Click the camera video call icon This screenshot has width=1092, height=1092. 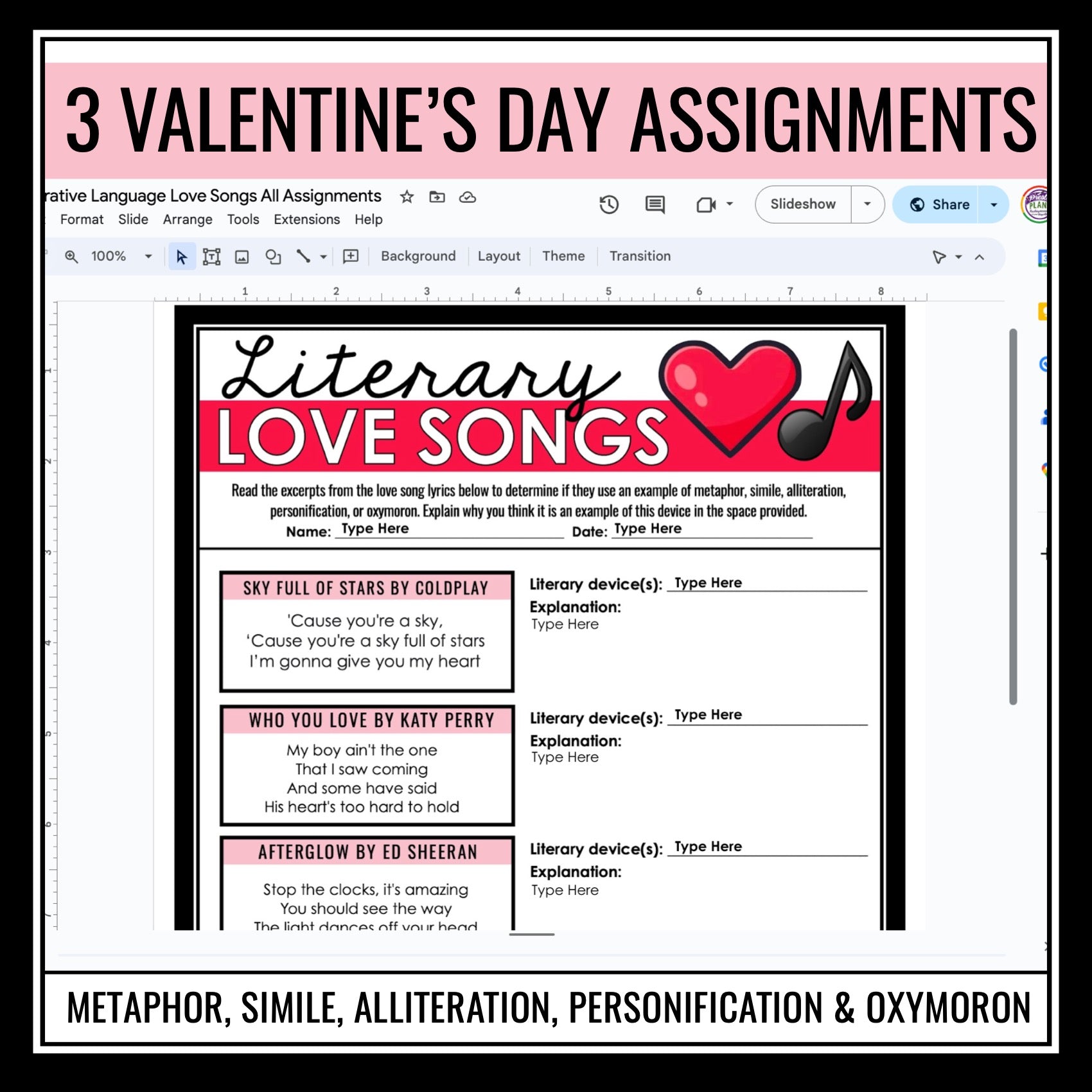pos(706,205)
